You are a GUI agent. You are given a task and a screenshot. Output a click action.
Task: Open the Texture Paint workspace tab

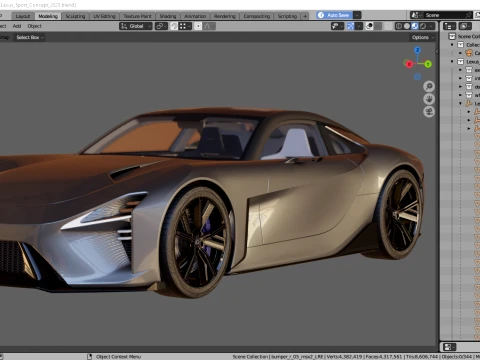tap(137, 16)
